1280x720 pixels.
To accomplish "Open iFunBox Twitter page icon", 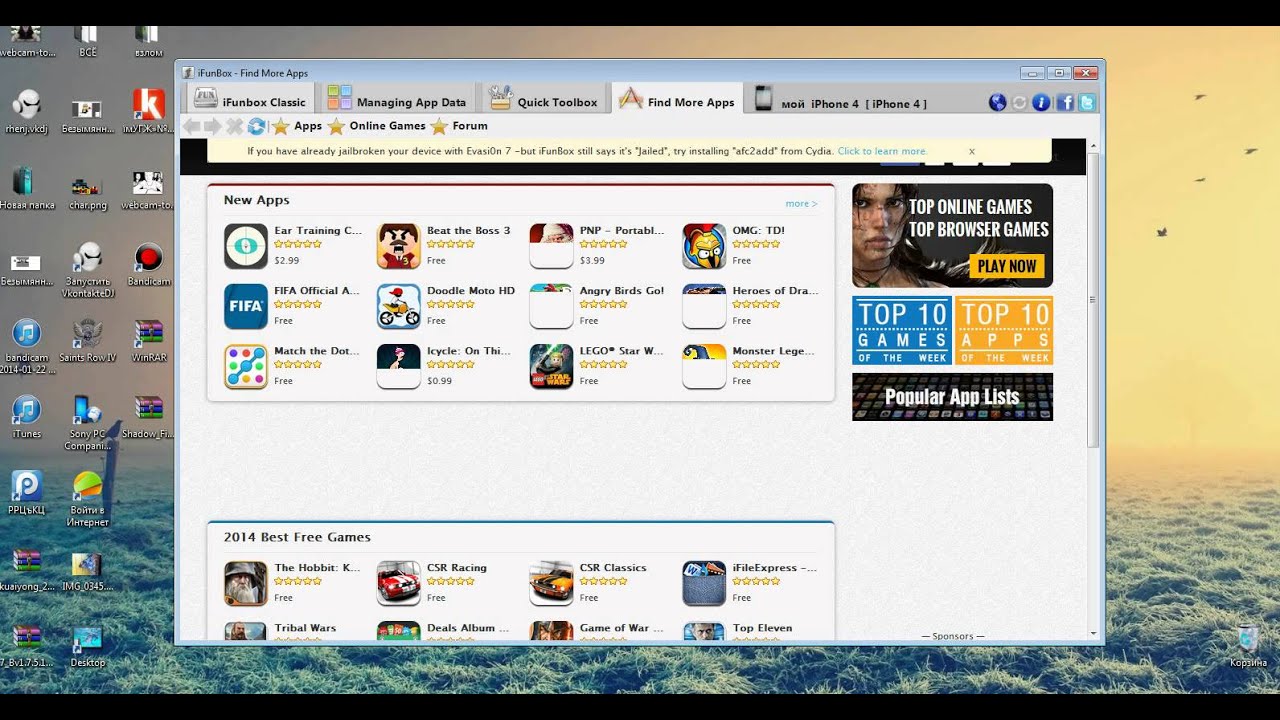I will [1087, 102].
